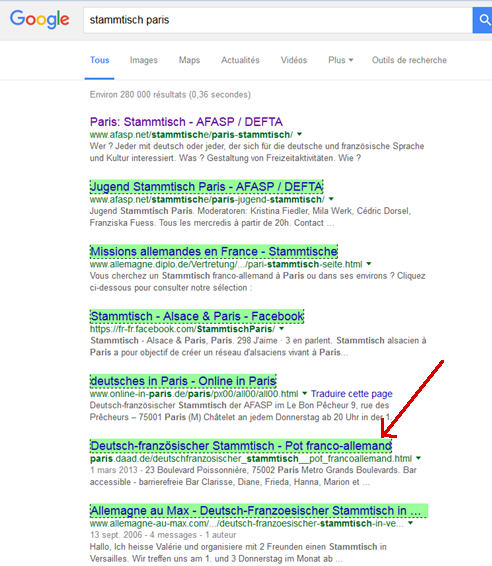Click URL text www.afasp.net/stammtische/paris-stammtisch/
Viewport: 492px width, 566px height.
(x=192, y=135)
